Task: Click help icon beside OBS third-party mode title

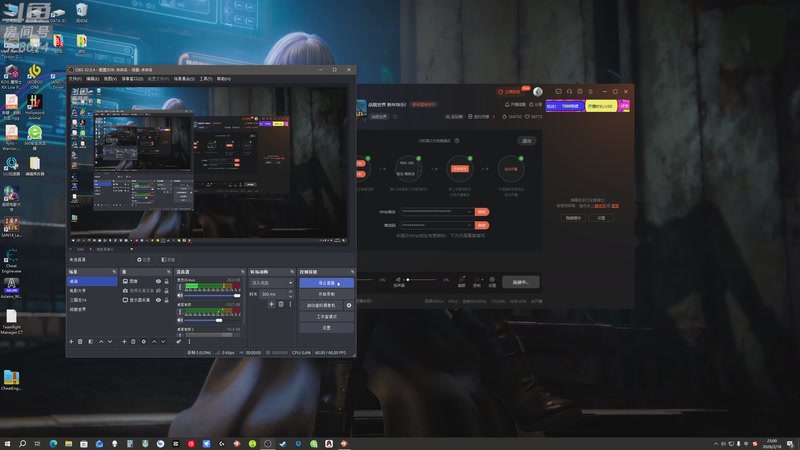Action: [x=457, y=140]
